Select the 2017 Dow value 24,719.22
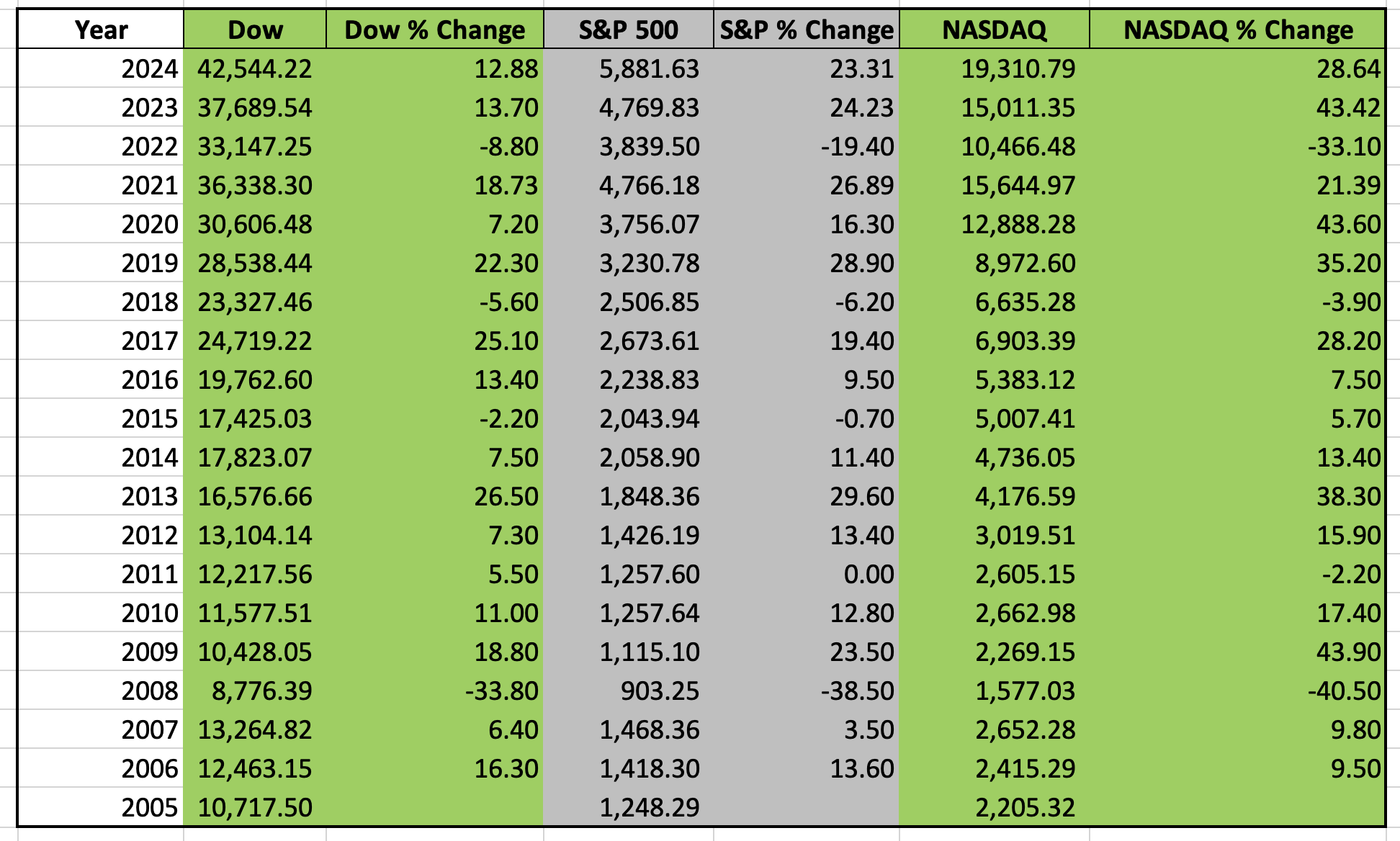1400x841 pixels. click(255, 341)
